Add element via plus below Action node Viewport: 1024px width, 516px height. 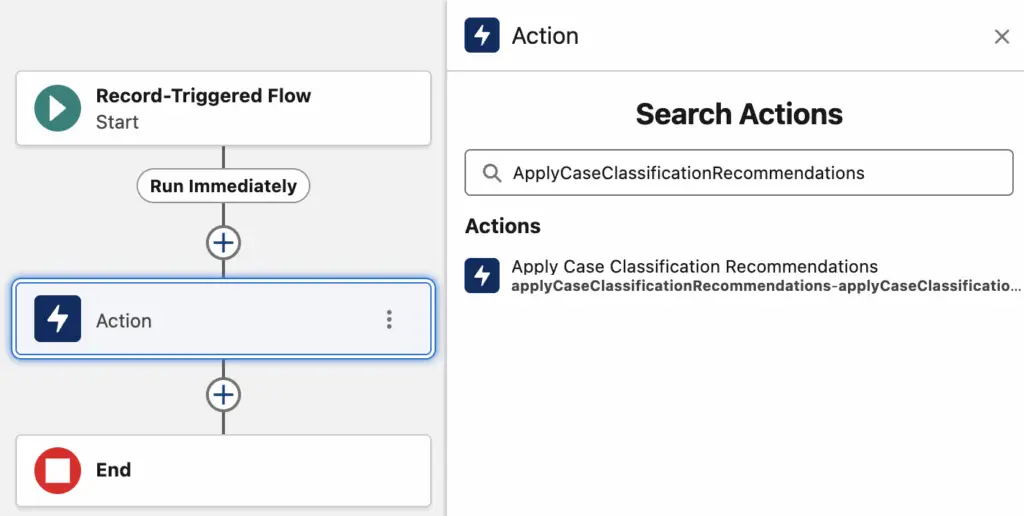click(x=223, y=395)
